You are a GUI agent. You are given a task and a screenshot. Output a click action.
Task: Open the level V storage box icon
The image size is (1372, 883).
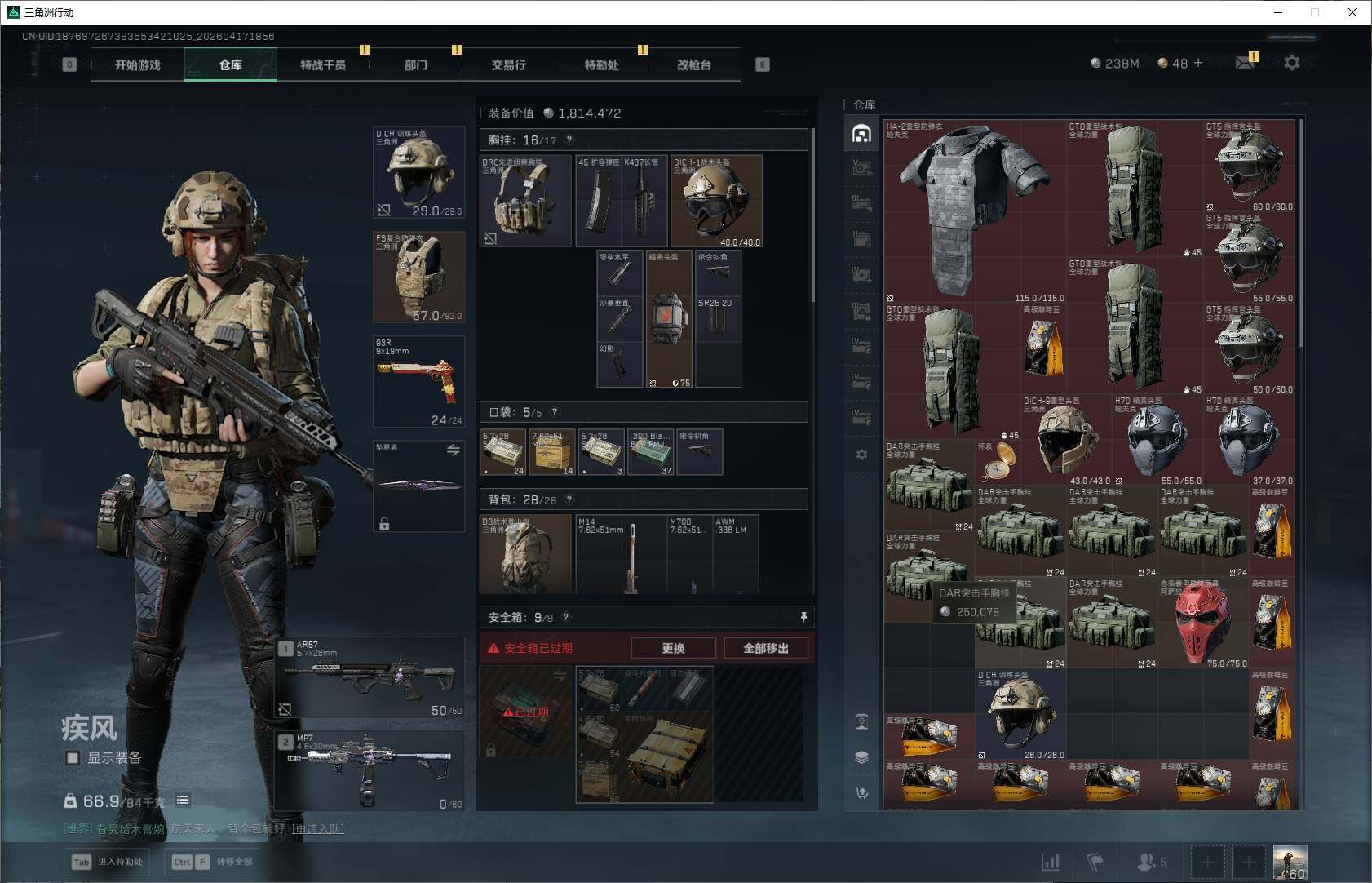click(x=861, y=168)
